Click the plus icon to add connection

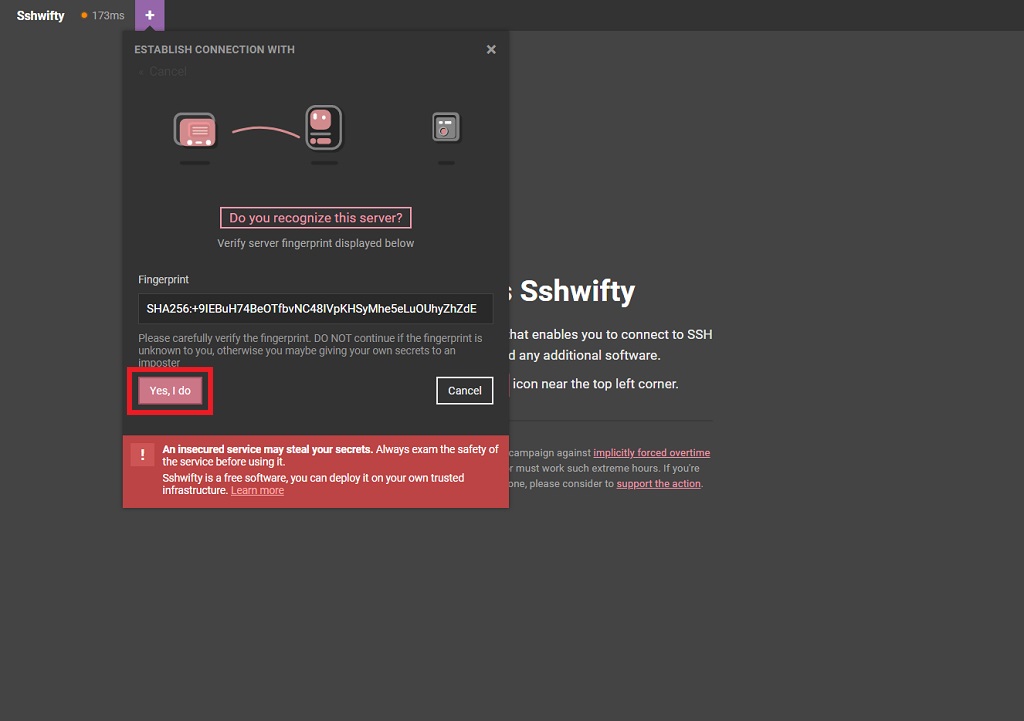pos(149,15)
